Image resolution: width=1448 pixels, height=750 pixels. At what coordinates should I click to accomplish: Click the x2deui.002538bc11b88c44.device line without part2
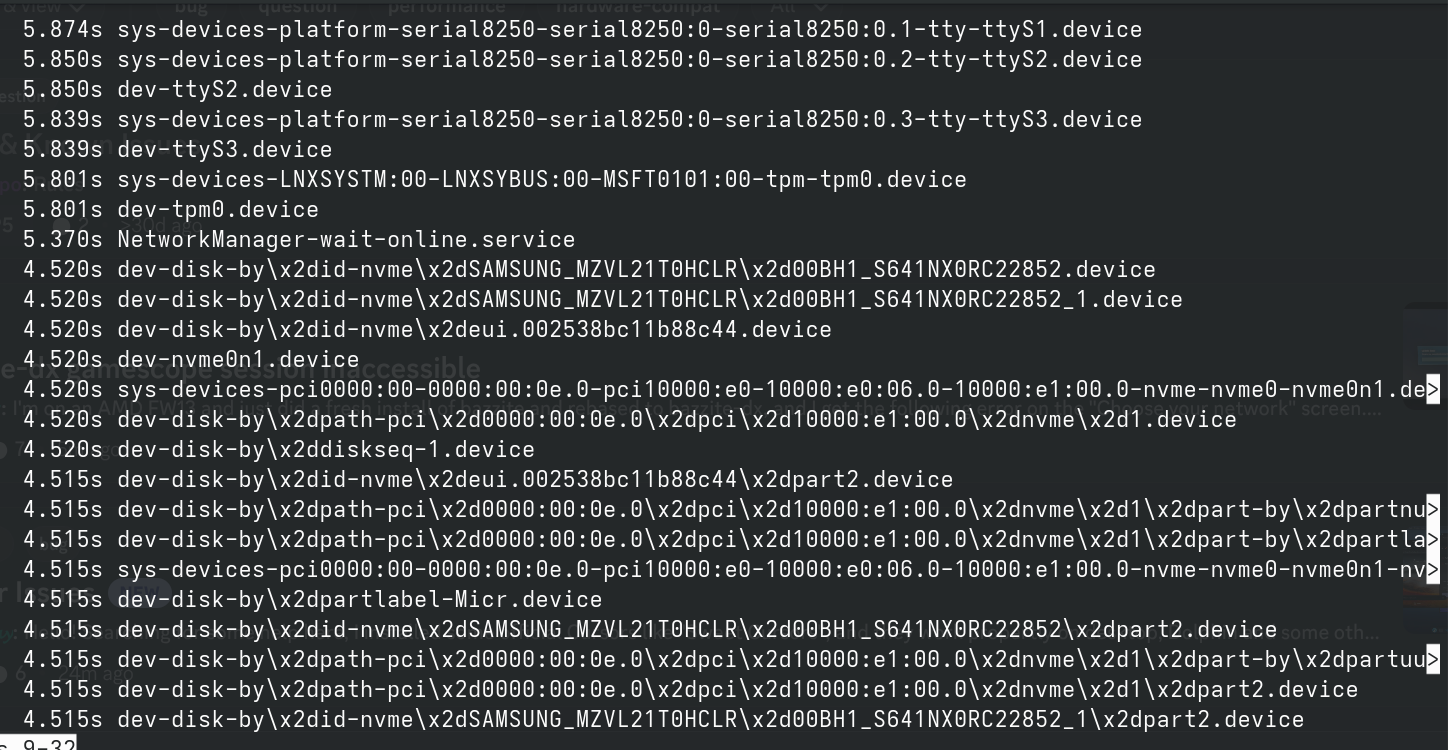(427, 330)
